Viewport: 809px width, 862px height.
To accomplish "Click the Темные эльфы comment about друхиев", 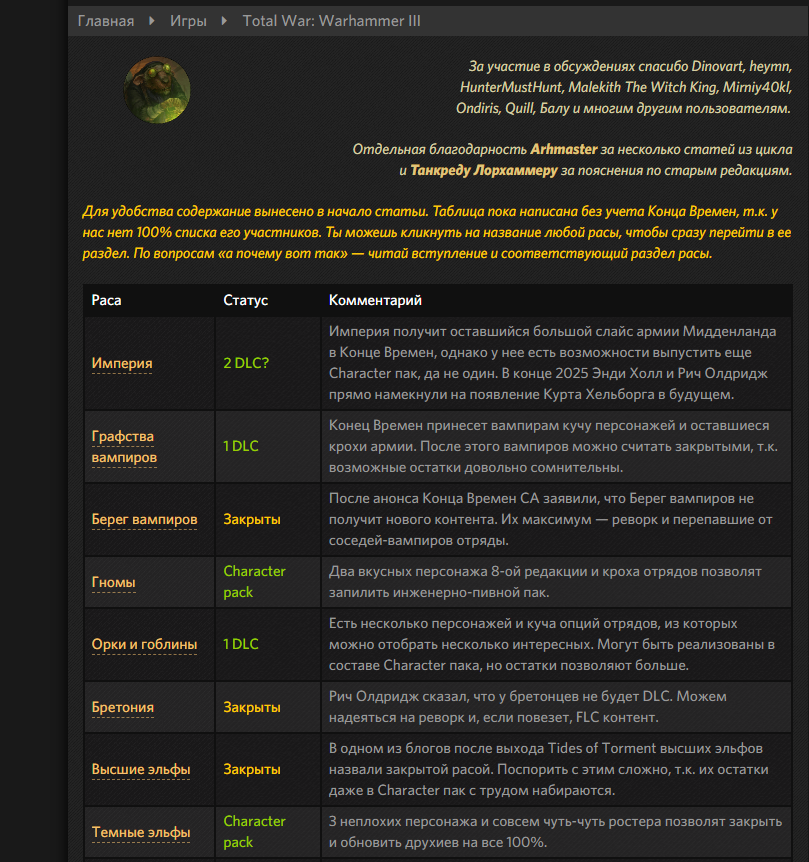I will [x=555, y=832].
